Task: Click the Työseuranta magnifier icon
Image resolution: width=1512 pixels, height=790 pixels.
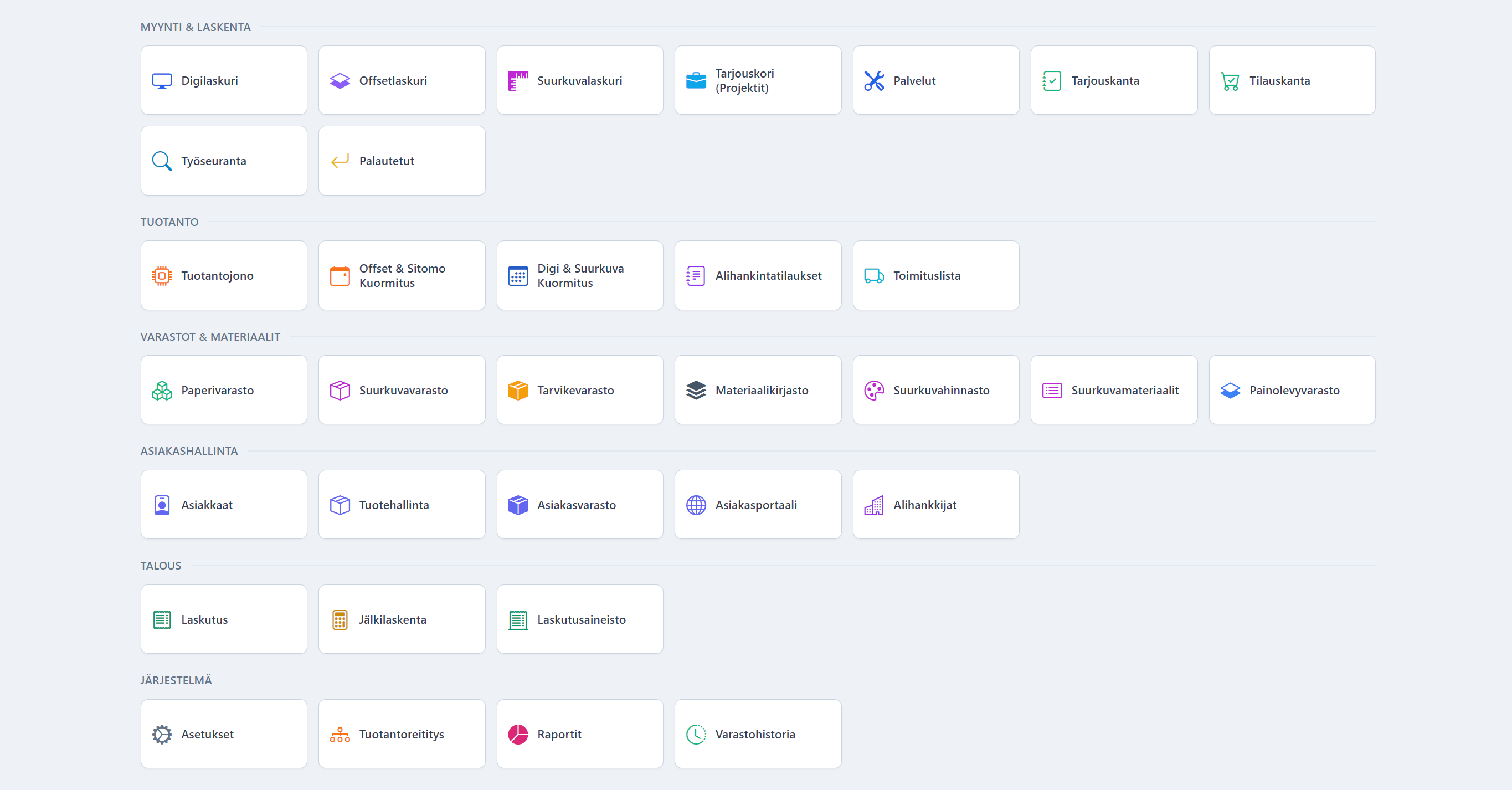Action: (162, 161)
